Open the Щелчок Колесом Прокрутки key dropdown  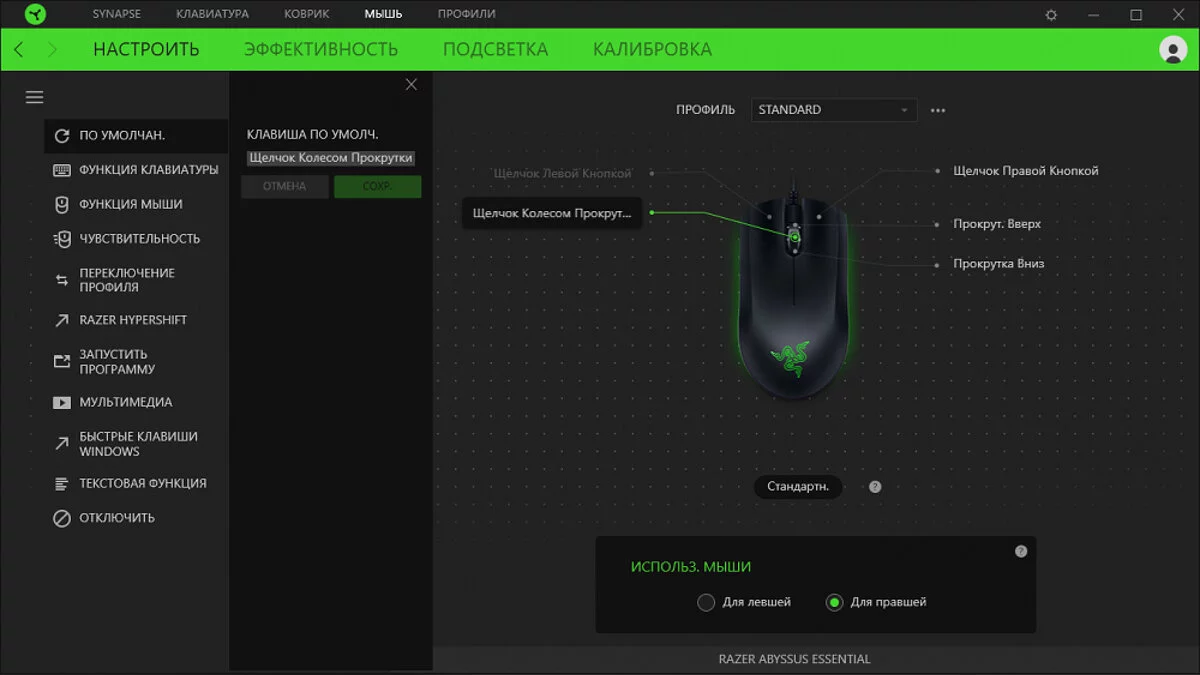(x=330, y=158)
